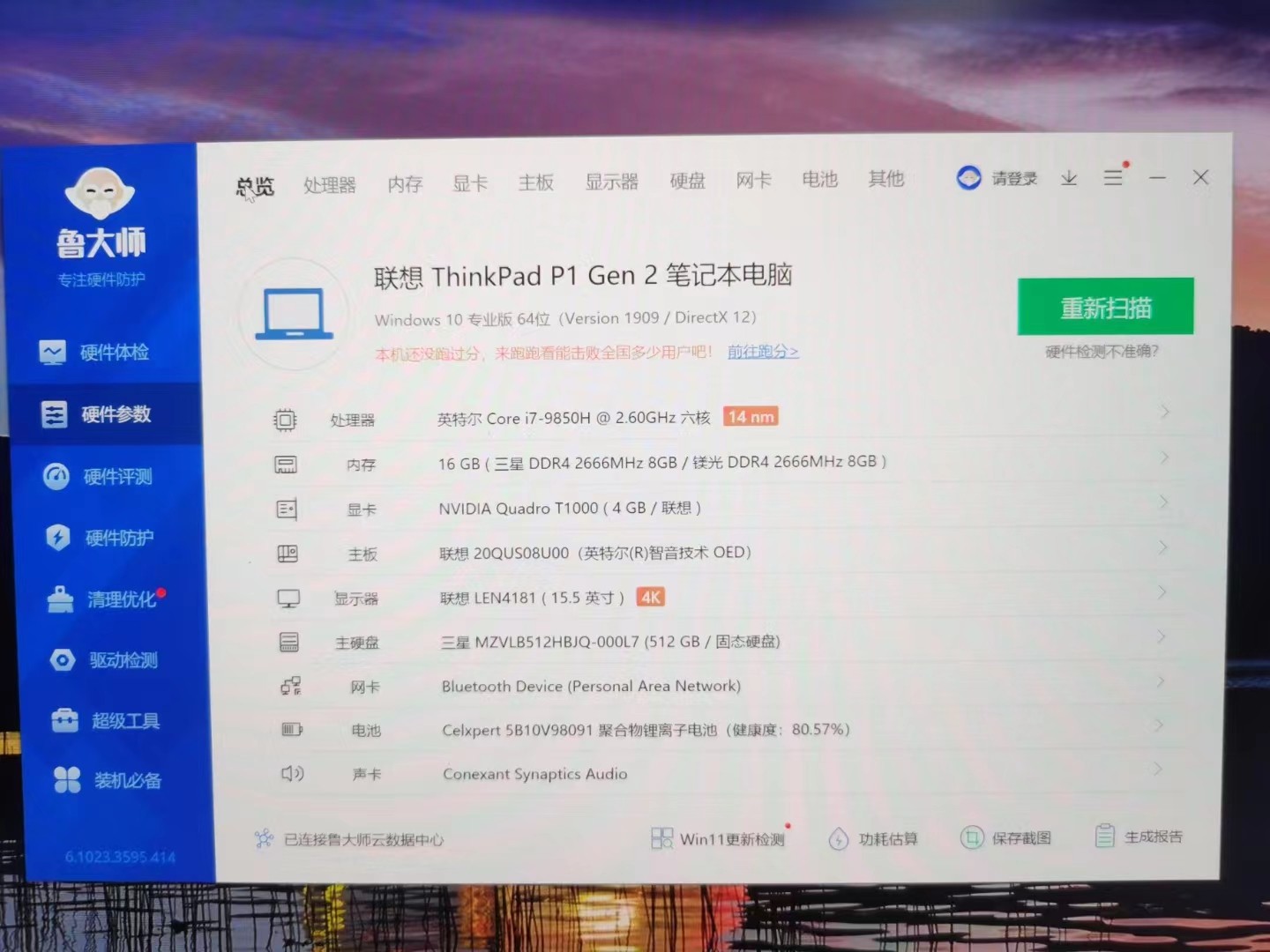
Task: Switch to the 总览 tab
Action: tap(255, 187)
